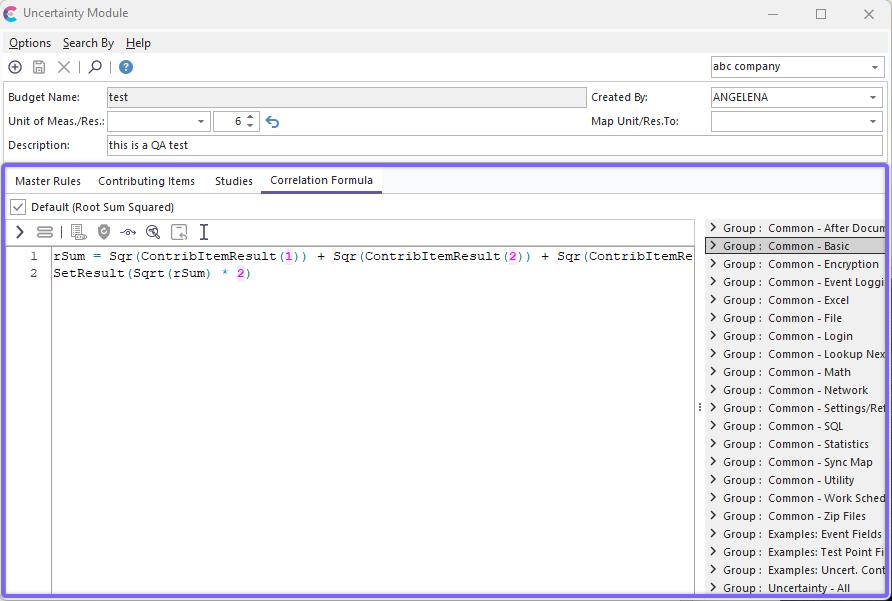Click the formula toolbar magnifier find icon
The image size is (892, 601).
tap(153, 232)
